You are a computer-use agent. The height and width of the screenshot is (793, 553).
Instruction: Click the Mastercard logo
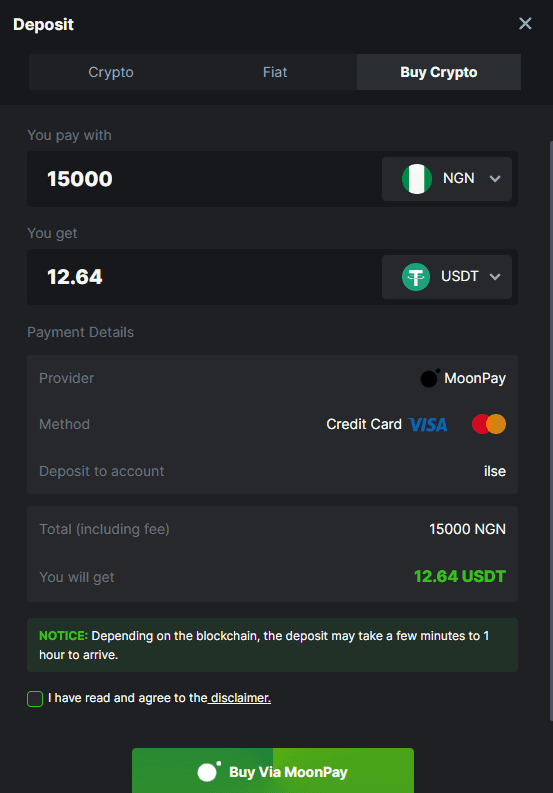(x=489, y=424)
